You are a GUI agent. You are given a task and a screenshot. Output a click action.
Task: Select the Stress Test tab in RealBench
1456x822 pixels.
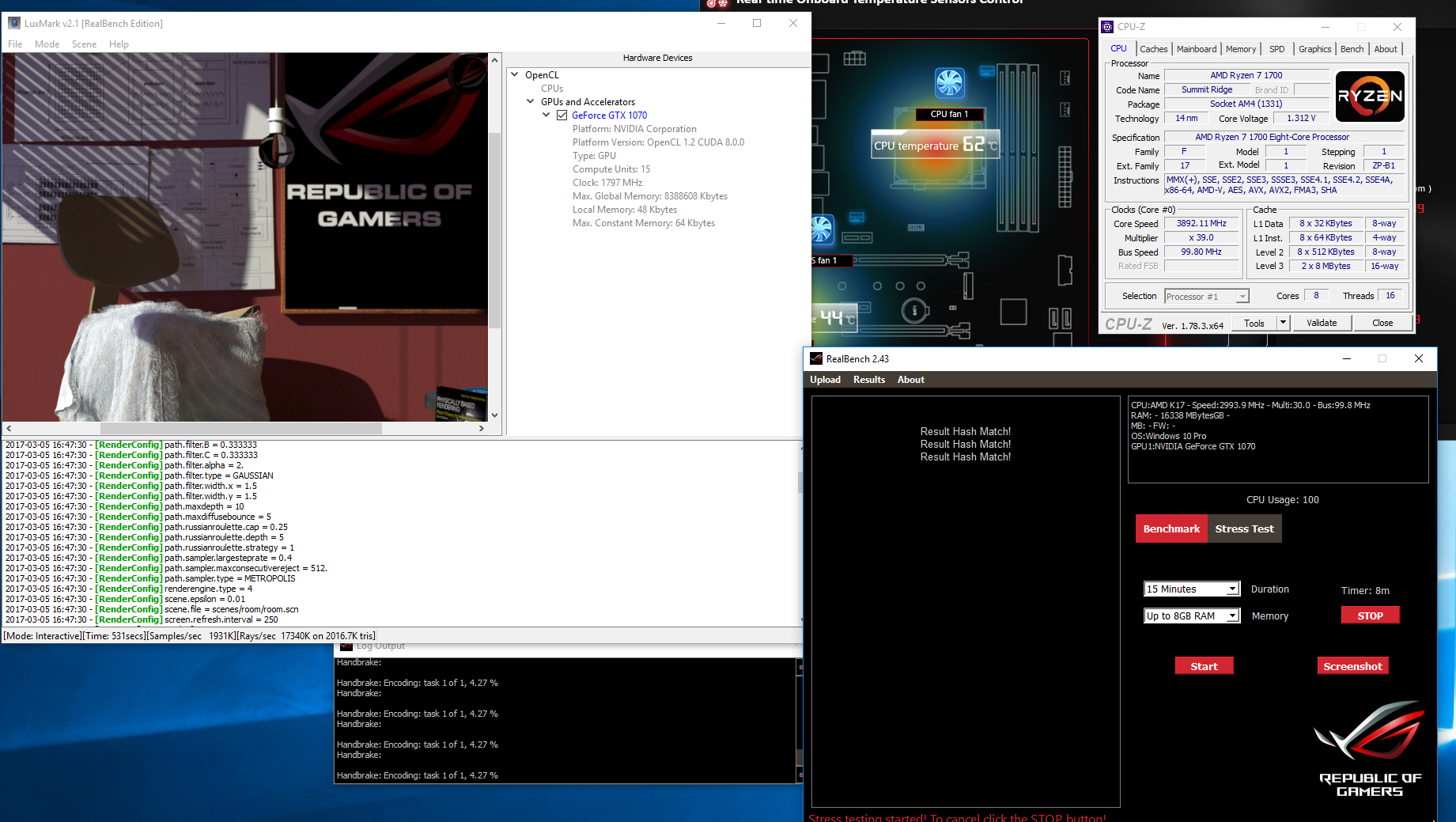point(1244,528)
